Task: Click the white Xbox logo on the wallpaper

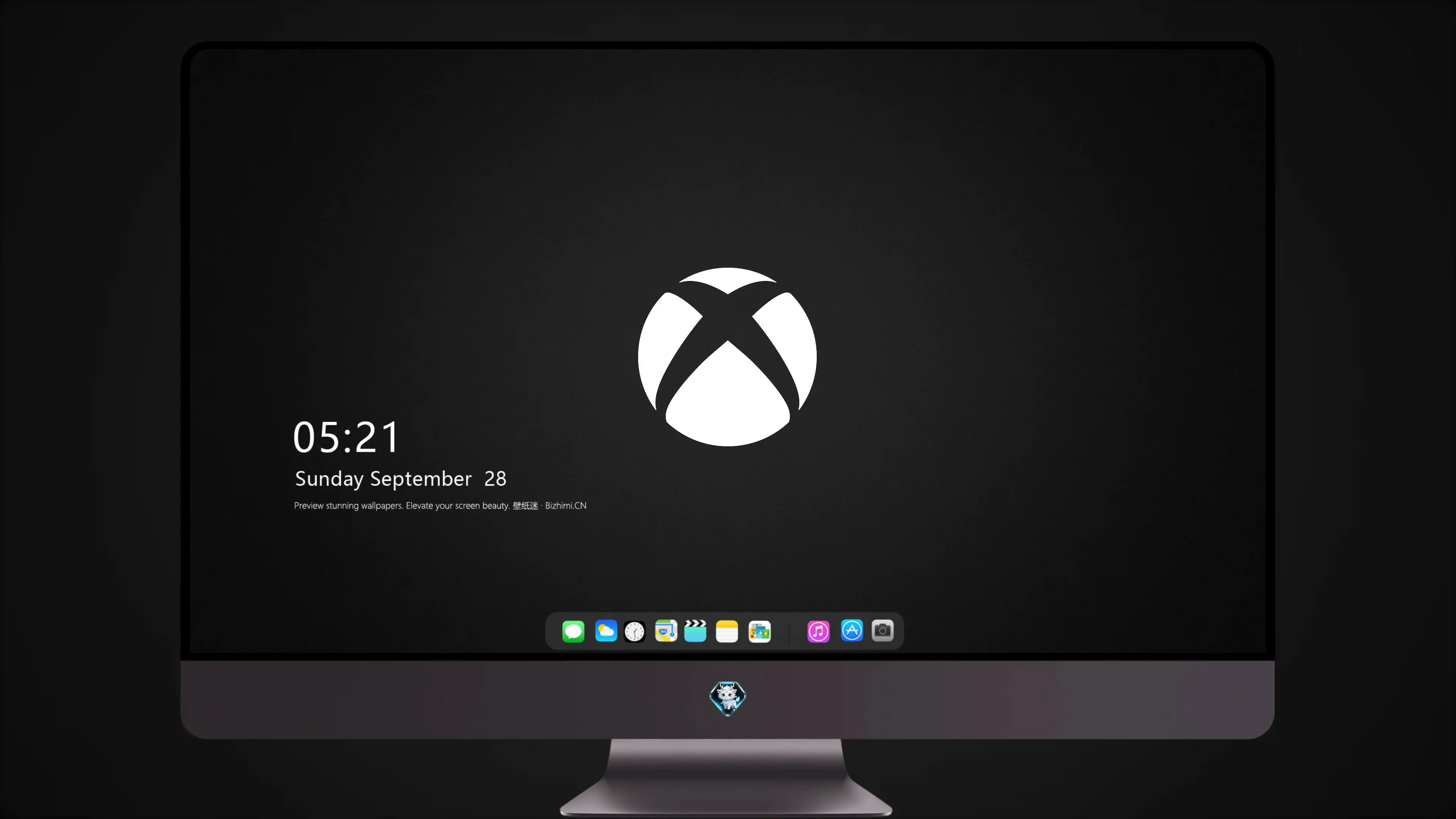Action: coord(728,357)
